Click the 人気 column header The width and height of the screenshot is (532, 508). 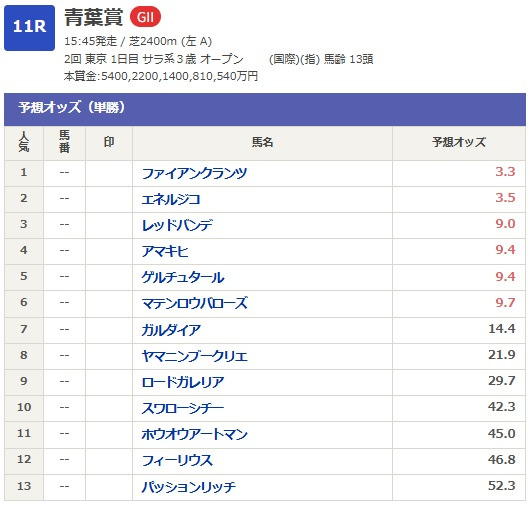[24, 143]
